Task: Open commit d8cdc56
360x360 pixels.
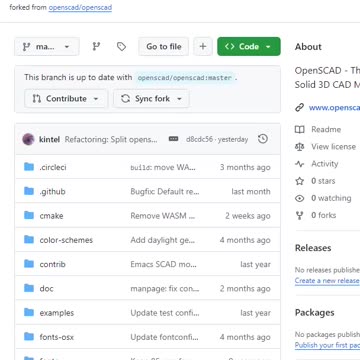Action: (x=199, y=139)
